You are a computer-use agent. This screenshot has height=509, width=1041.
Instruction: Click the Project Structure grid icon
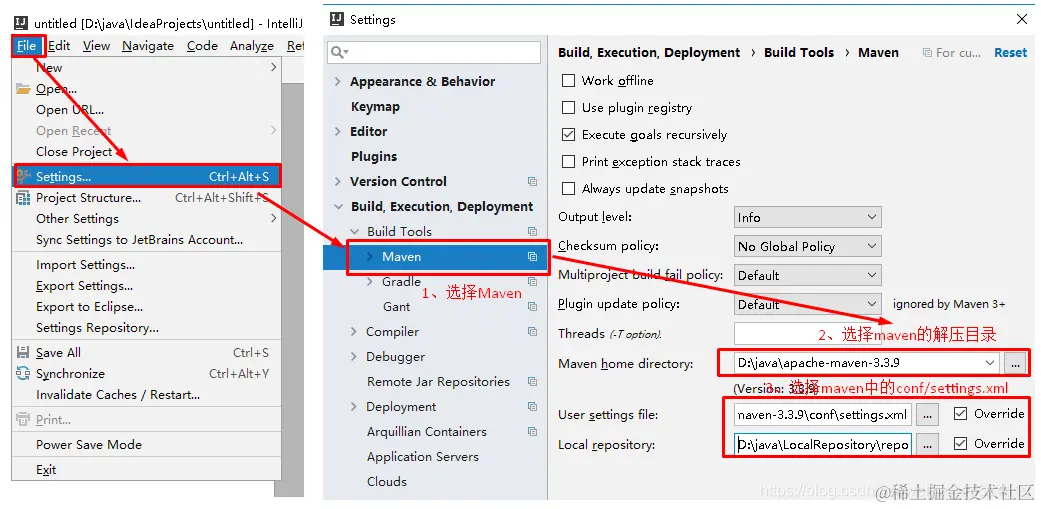click(x=23, y=198)
